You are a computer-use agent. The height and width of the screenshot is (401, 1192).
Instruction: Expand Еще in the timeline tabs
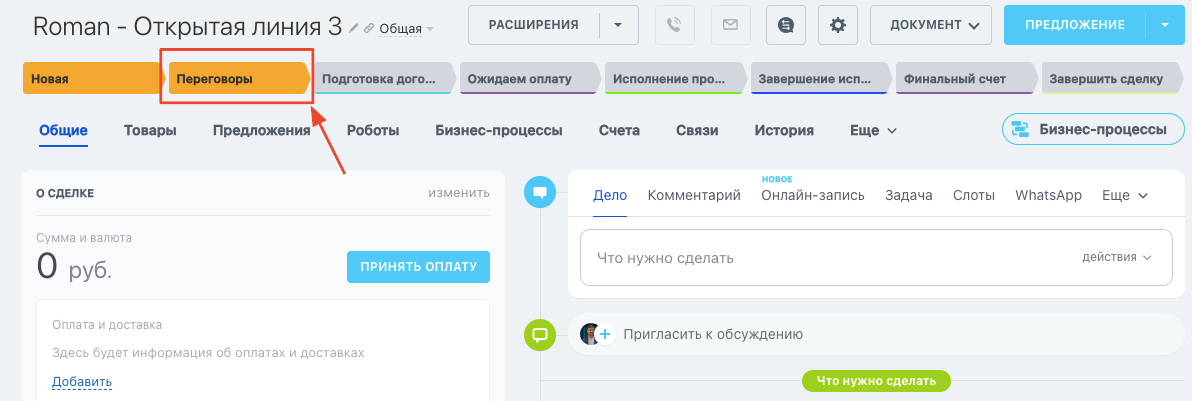(x=1124, y=196)
